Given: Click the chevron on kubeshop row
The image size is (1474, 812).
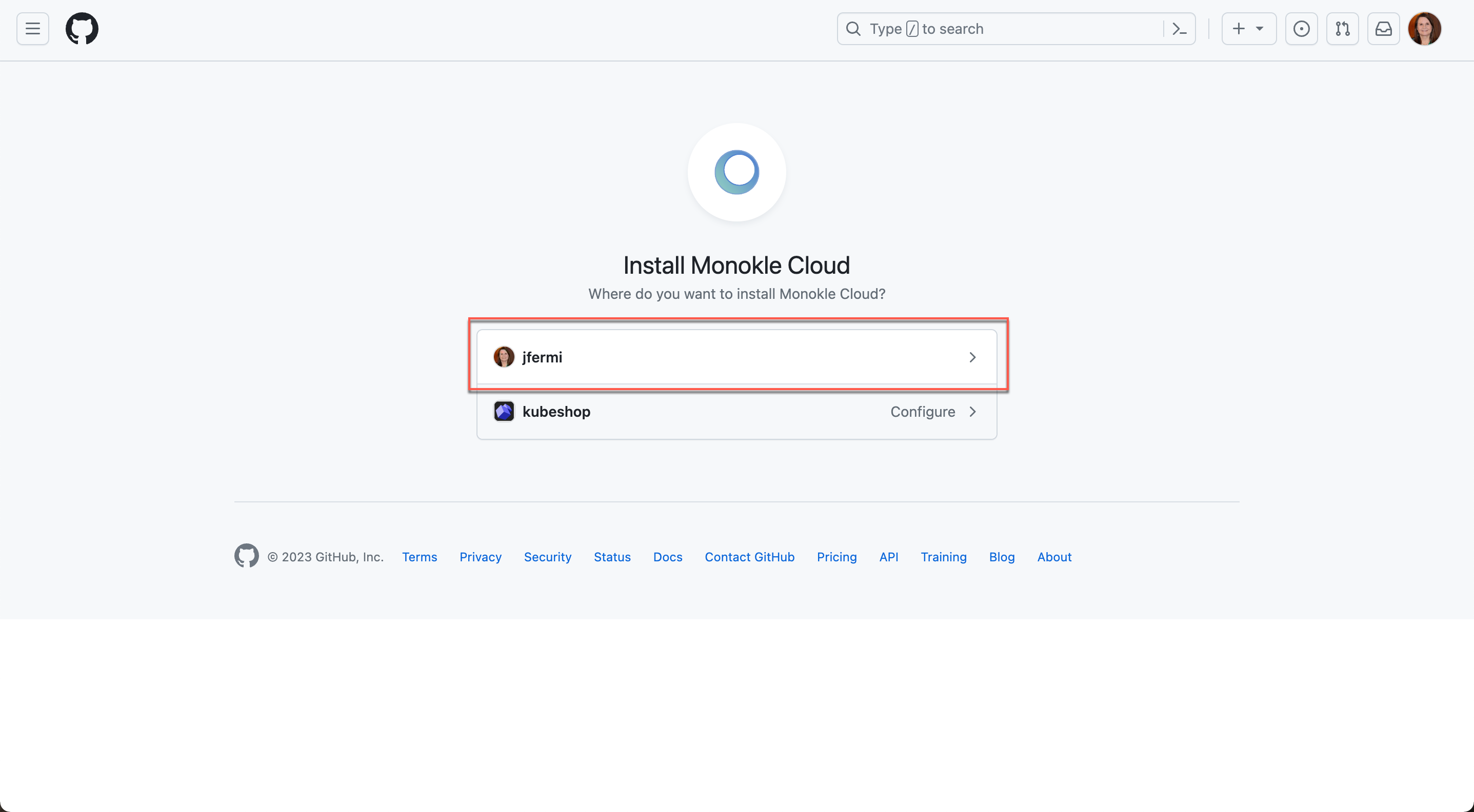Looking at the screenshot, I should [972, 412].
